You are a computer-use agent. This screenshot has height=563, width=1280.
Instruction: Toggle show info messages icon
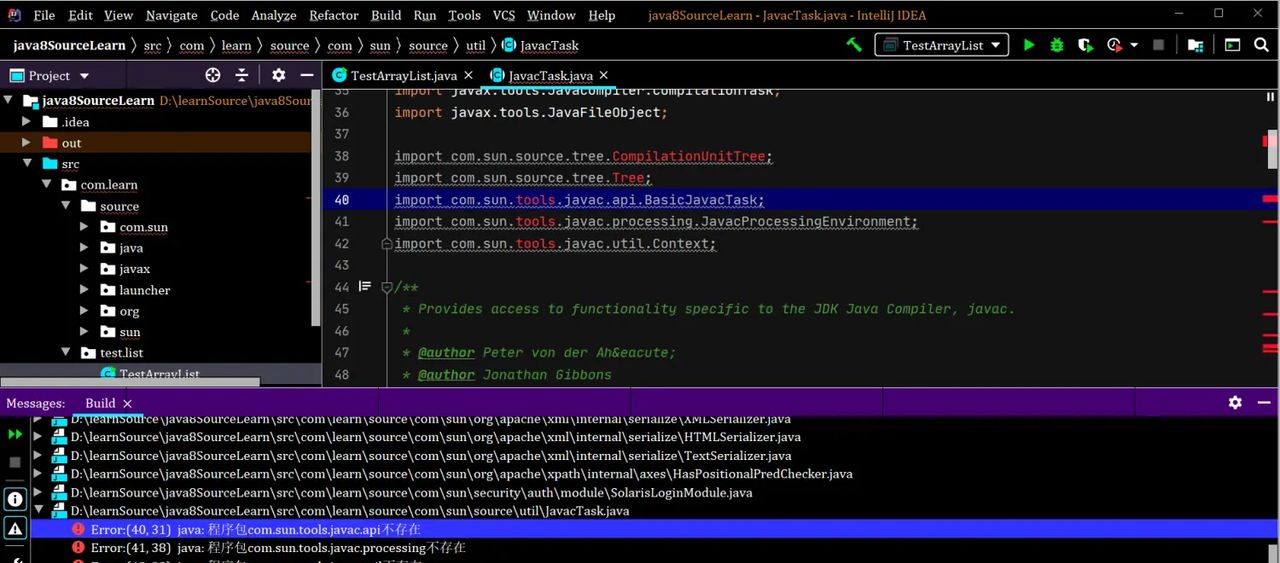pyautogui.click(x=15, y=499)
